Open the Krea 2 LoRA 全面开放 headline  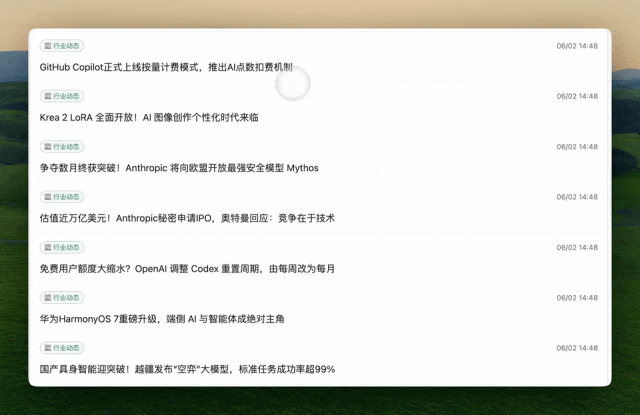(149, 118)
